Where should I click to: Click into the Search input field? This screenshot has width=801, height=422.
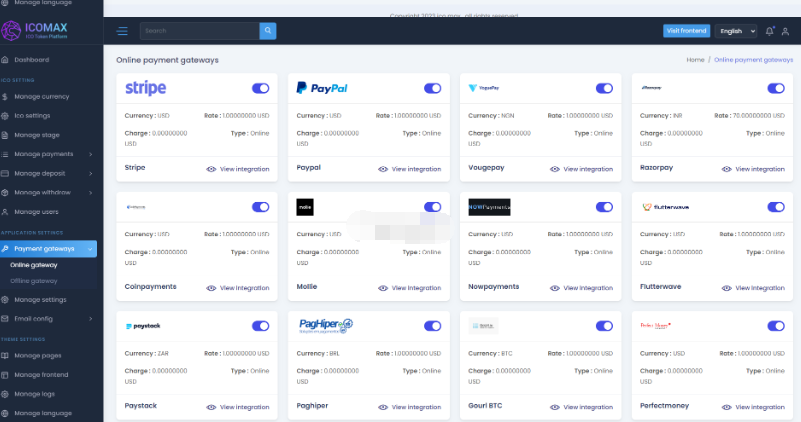[200, 31]
